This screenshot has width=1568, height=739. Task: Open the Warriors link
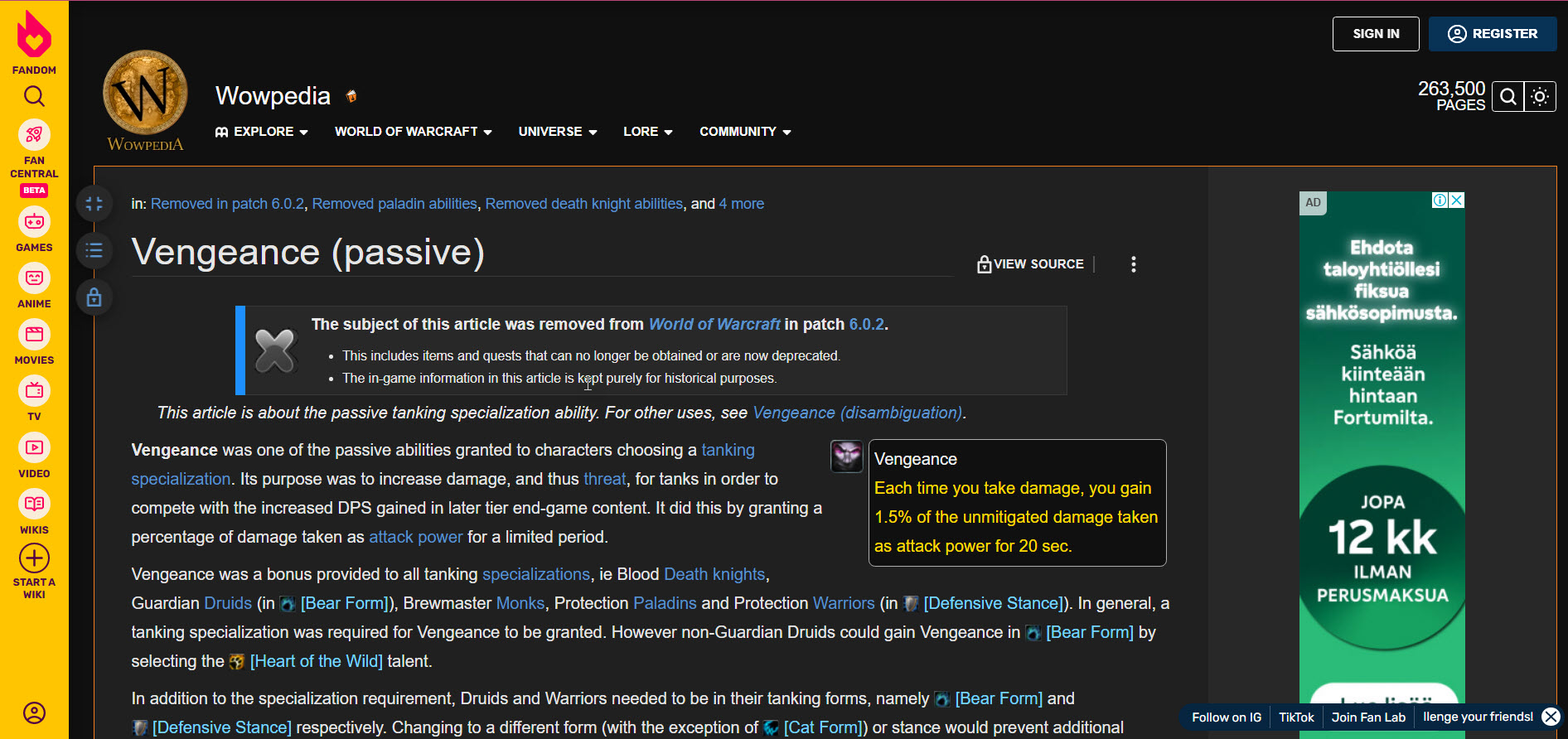point(844,603)
